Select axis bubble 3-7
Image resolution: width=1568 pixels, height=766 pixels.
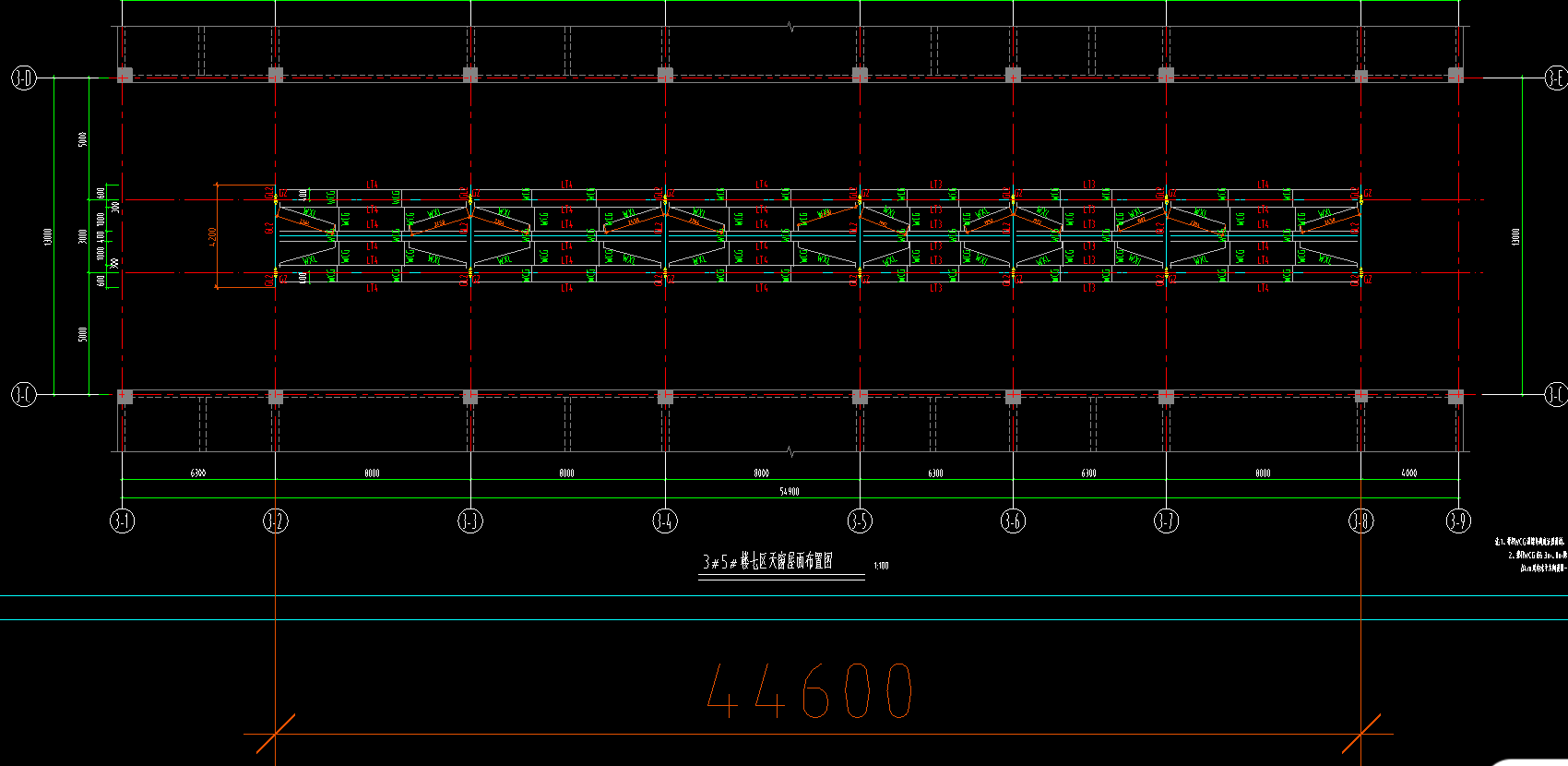point(1166,521)
